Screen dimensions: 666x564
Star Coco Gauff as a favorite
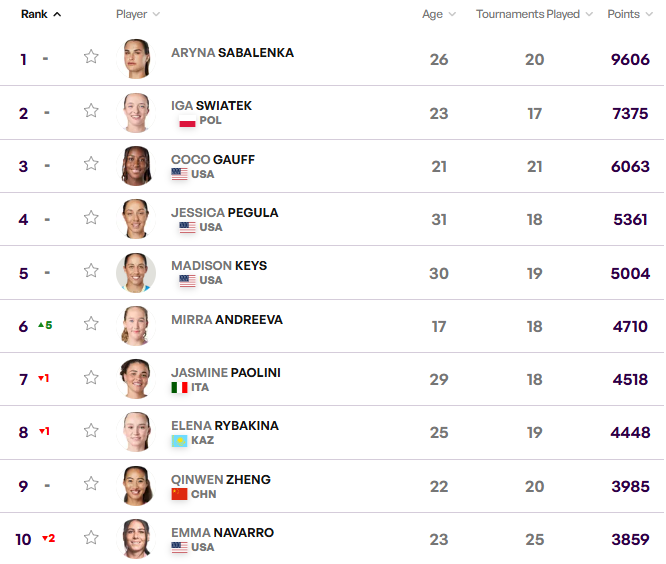pos(91,164)
